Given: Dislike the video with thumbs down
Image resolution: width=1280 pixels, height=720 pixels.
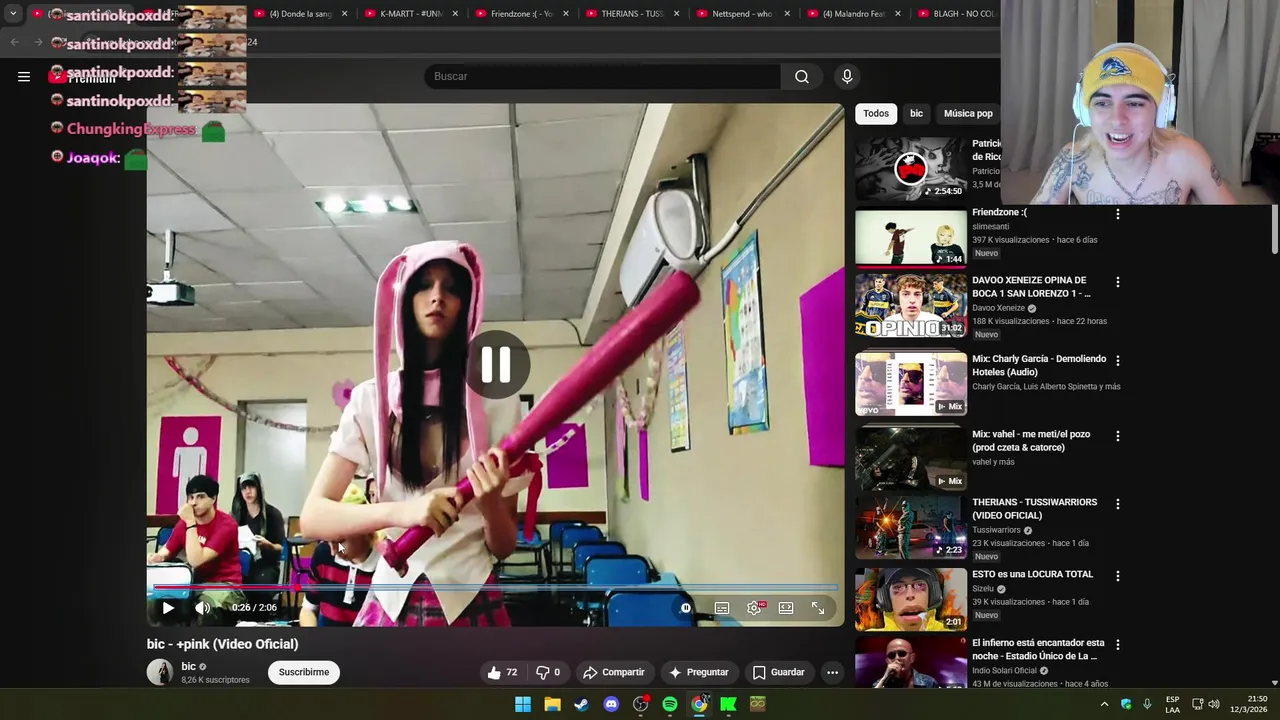Looking at the screenshot, I should [548, 672].
